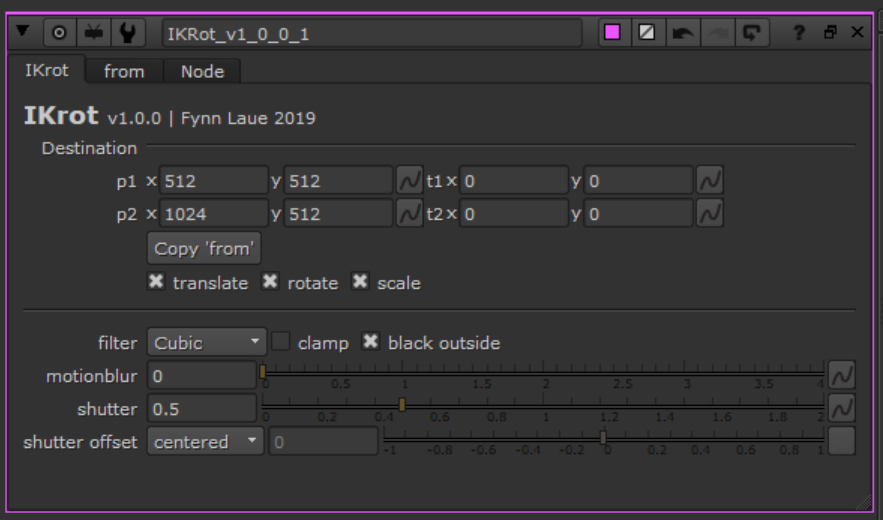Open node help with the question mark

[x=799, y=33]
